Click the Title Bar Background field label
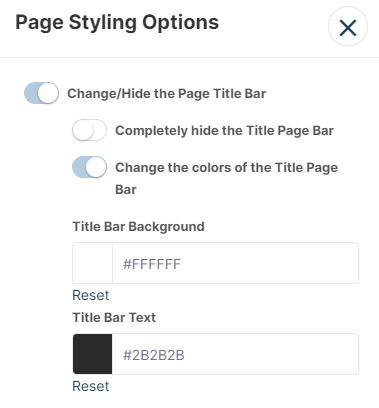Image resolution: width=379 pixels, height=408 pixels. (138, 227)
